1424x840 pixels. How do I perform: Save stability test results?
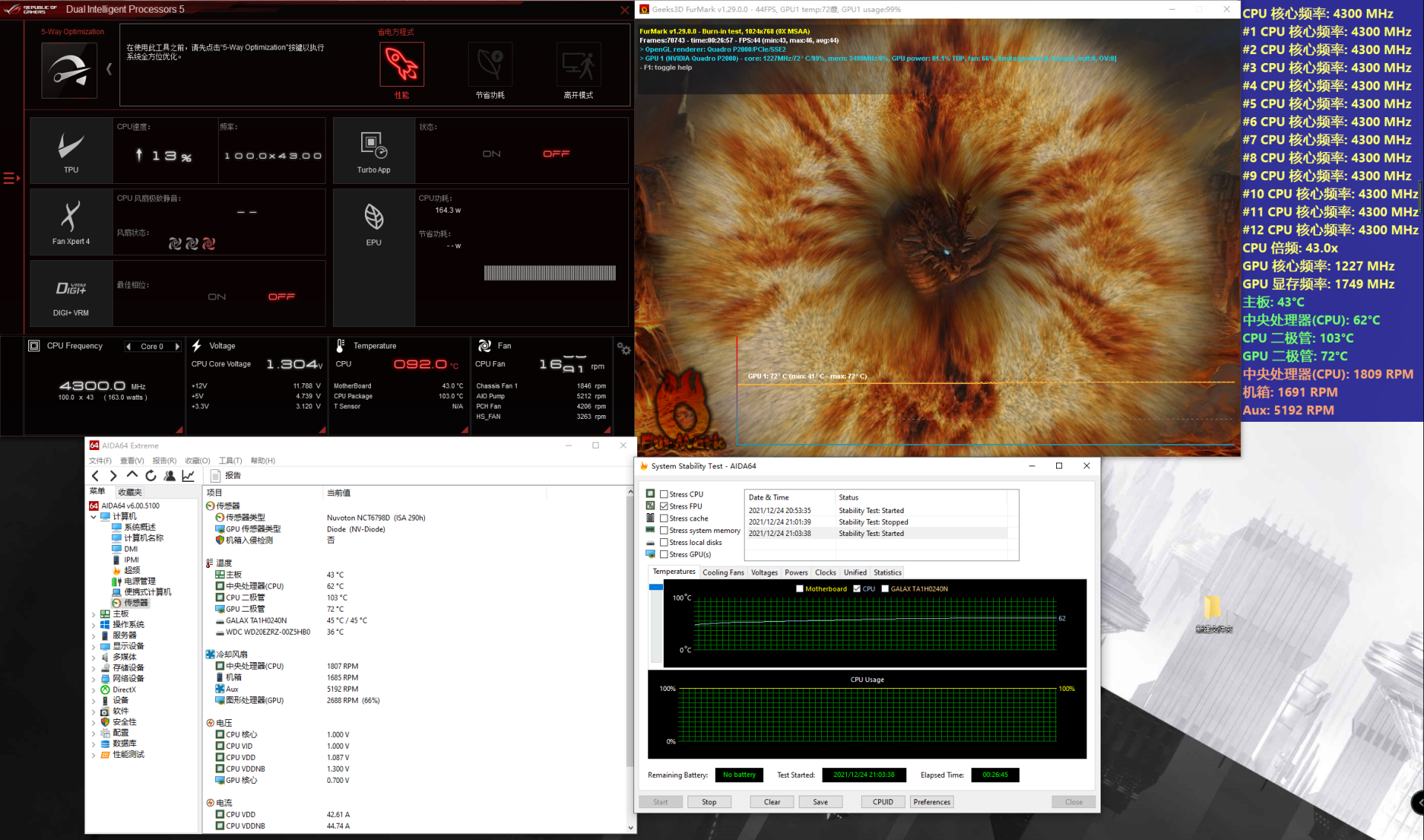click(x=820, y=802)
